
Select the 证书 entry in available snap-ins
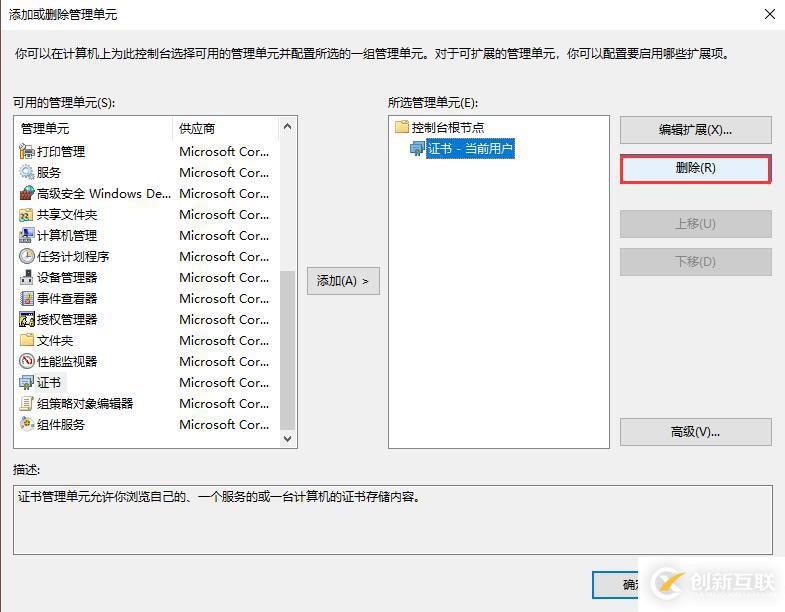coord(49,383)
